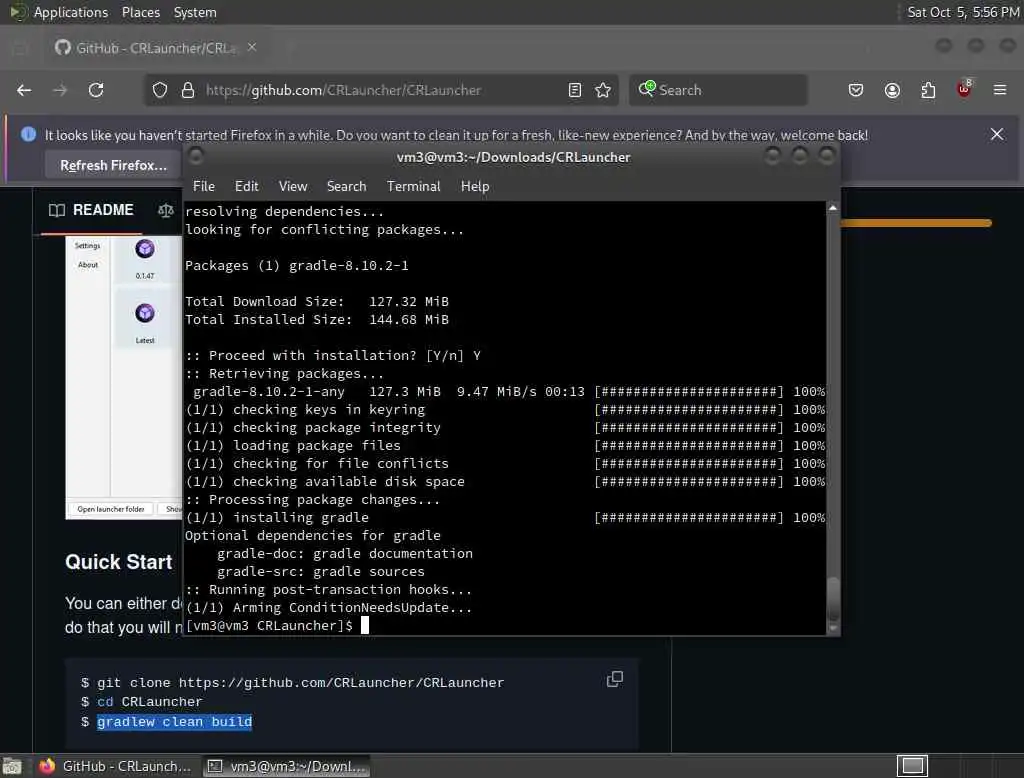Click terminal scrollbar up arrow
The width and height of the screenshot is (1024, 778).
tap(833, 207)
